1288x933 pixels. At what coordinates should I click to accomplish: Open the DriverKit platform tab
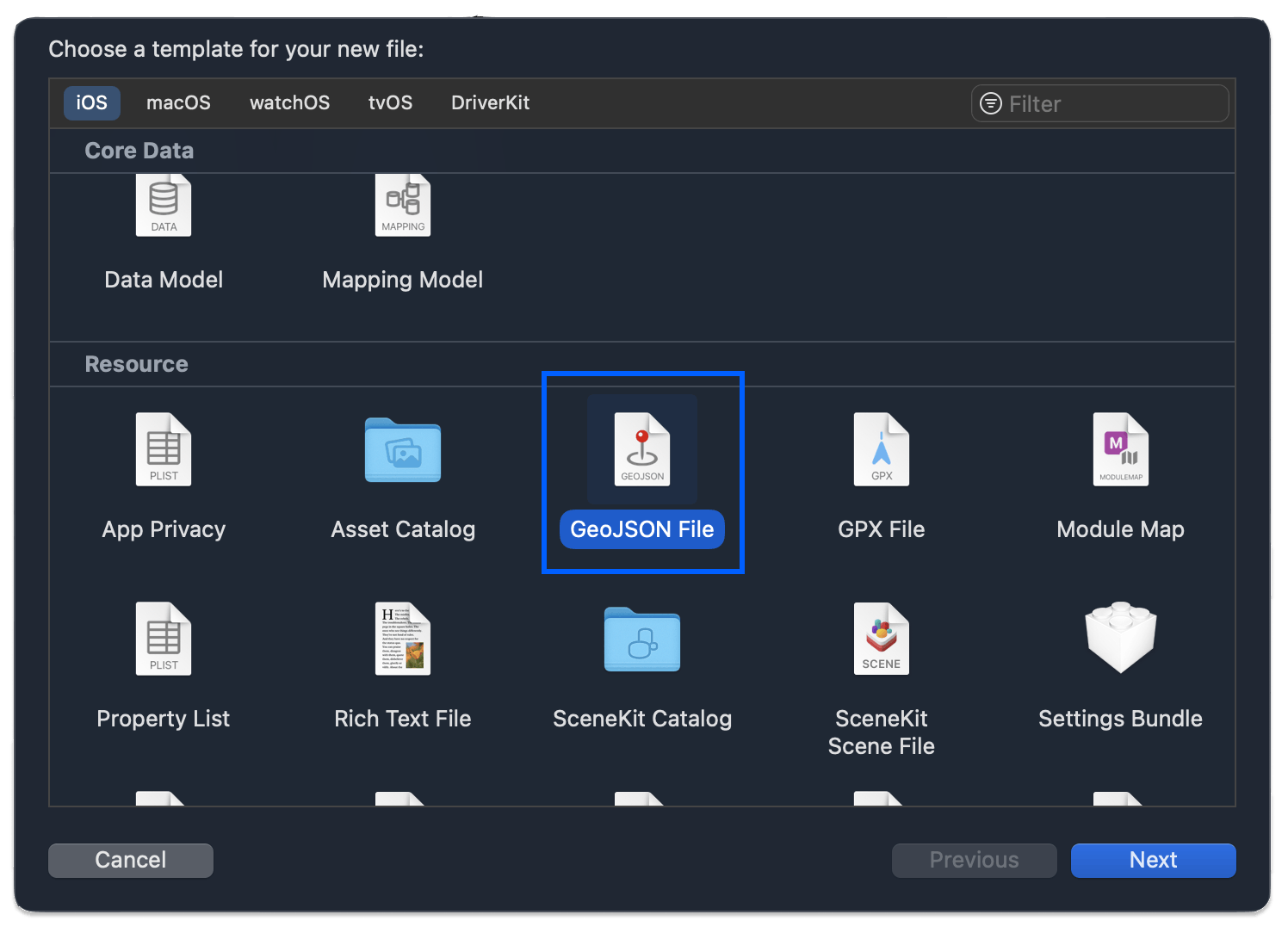click(491, 102)
